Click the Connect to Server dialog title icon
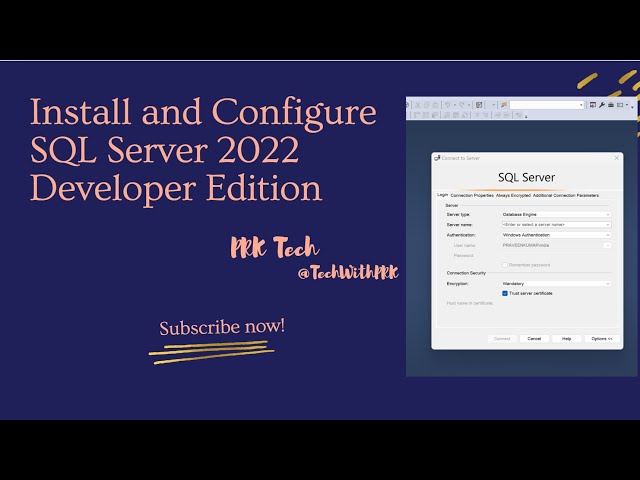The image size is (640, 480). tap(437, 158)
